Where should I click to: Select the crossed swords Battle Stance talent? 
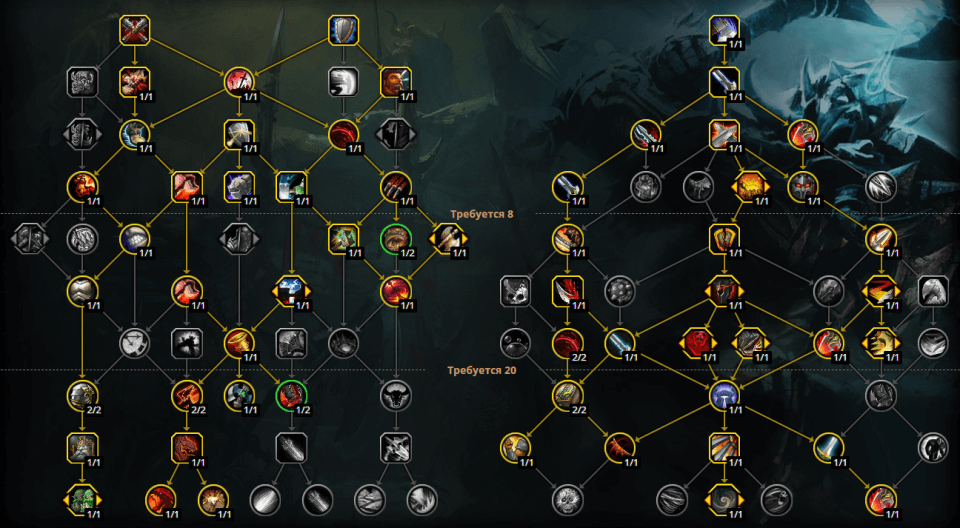135,30
